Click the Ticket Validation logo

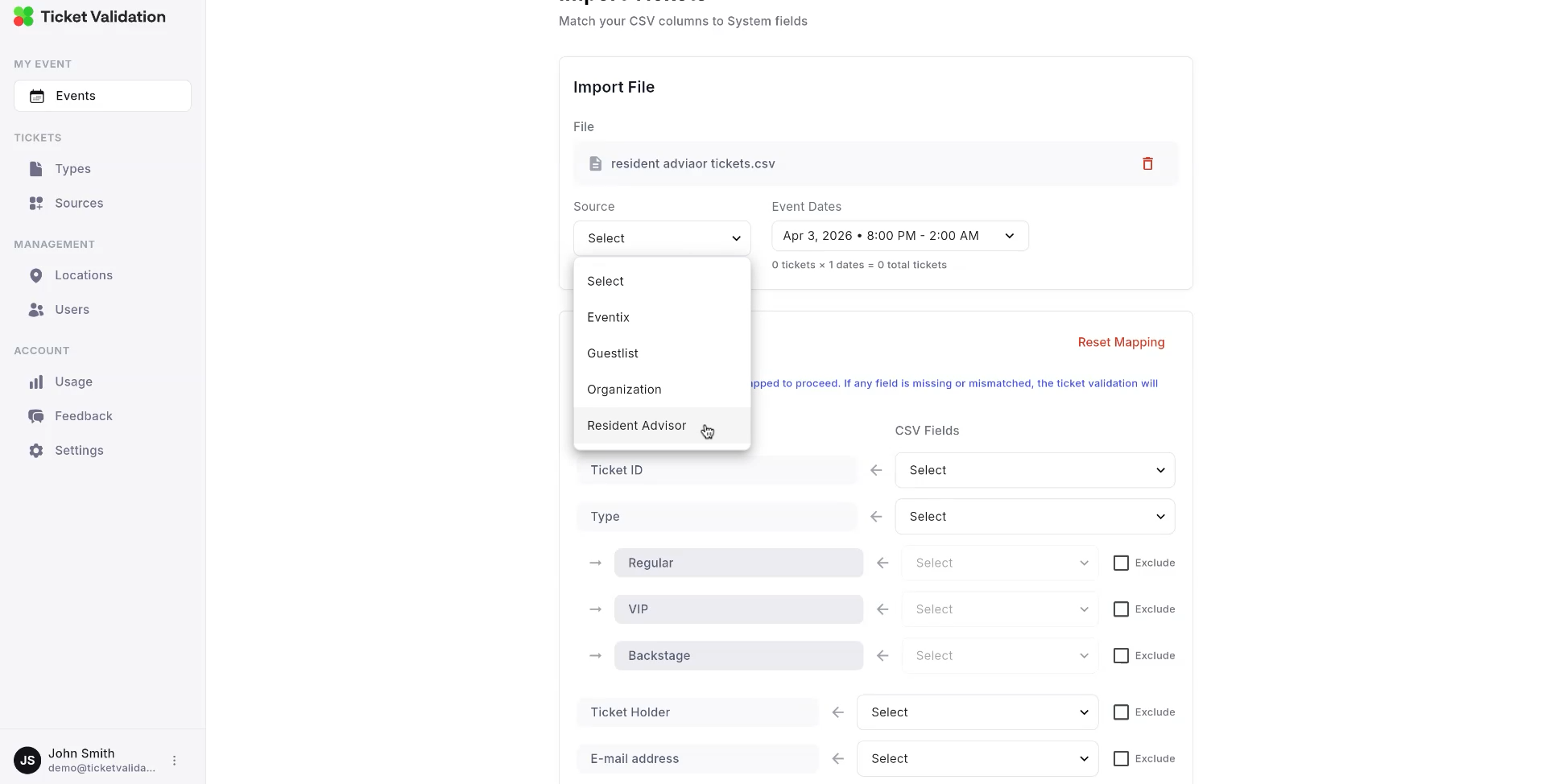89,16
